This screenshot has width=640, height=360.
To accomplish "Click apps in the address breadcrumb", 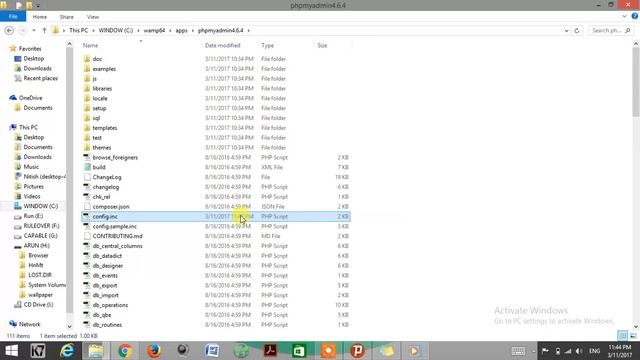I will pos(182,31).
